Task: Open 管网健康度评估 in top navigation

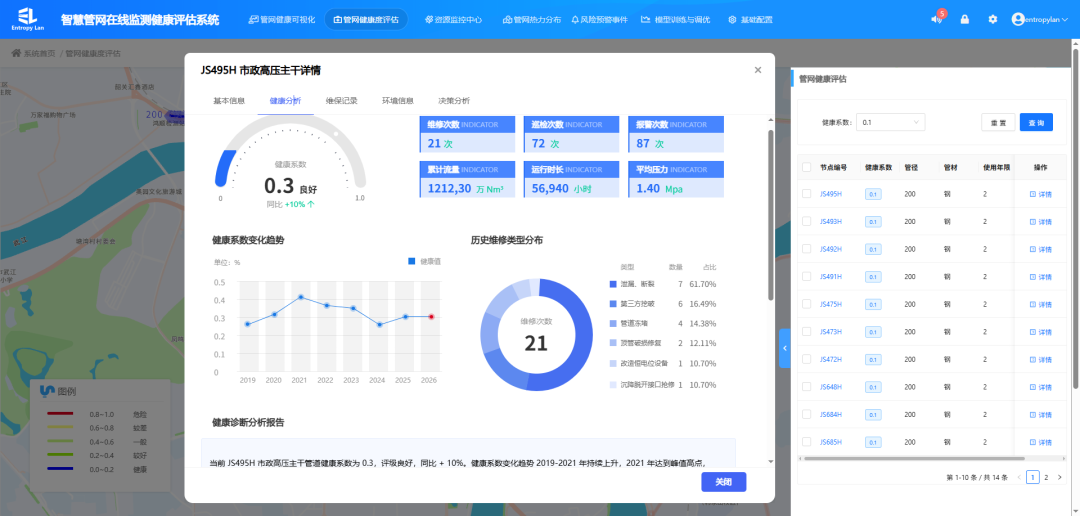Action: tap(366, 19)
